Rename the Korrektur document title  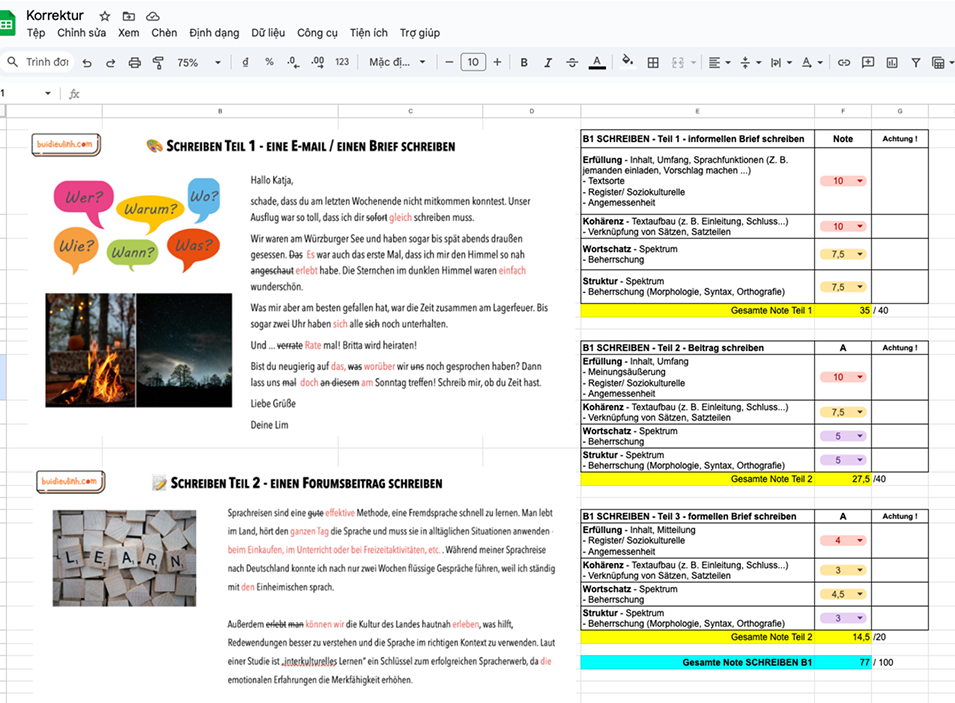(55, 15)
